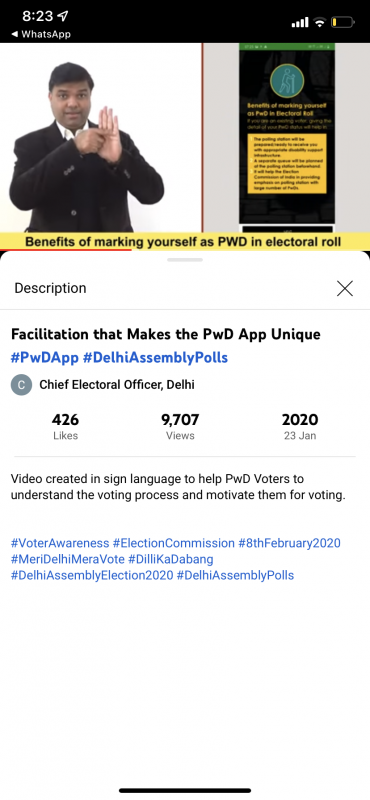Open the #DilliKaDabang hashtag
Image resolution: width=370 pixels, height=800 pixels.
pos(171,559)
